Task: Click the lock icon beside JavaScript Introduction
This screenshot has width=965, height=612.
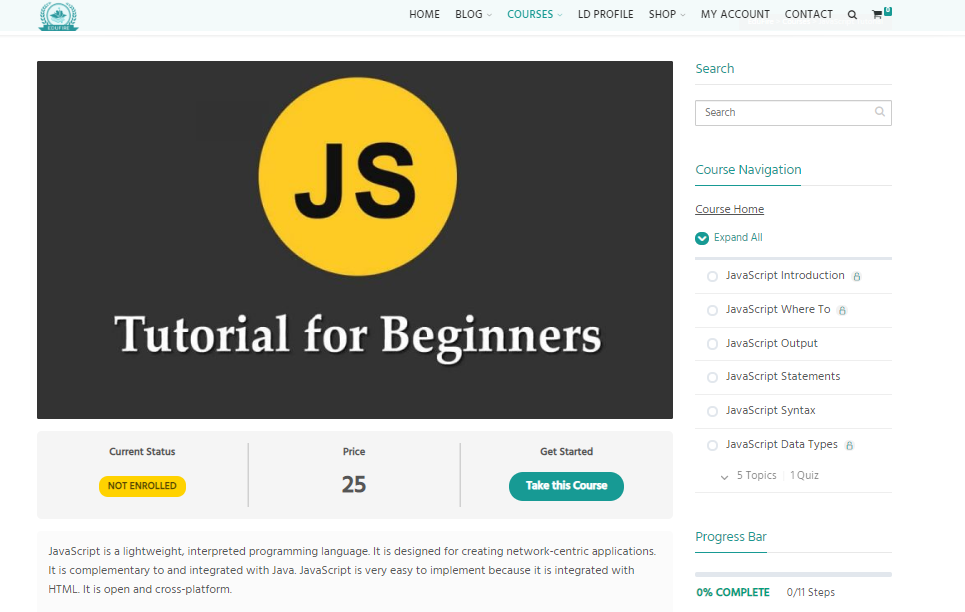Action: pos(857,276)
